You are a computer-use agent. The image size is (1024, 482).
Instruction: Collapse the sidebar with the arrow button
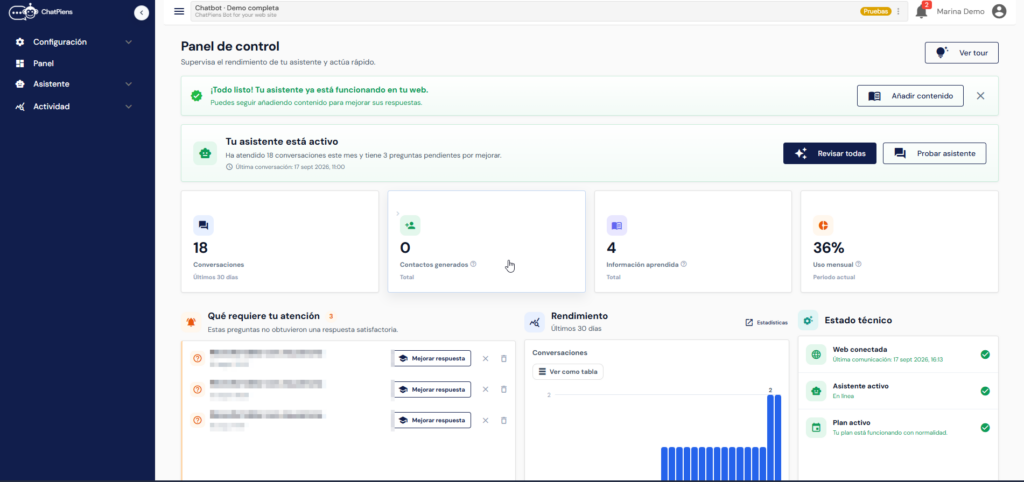[141, 12]
